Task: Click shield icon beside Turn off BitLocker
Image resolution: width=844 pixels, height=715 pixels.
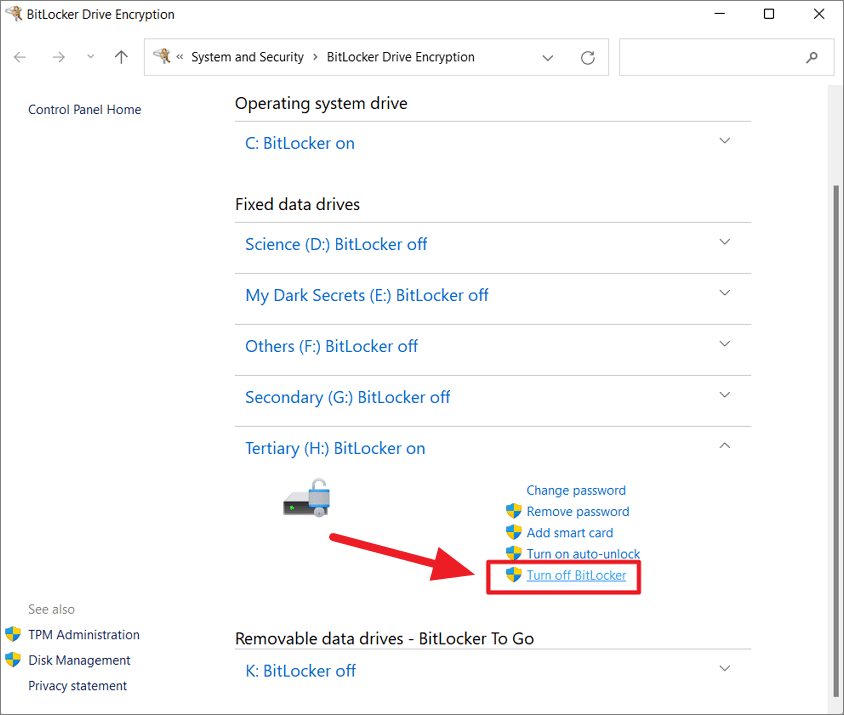Action: pyautogui.click(x=514, y=574)
